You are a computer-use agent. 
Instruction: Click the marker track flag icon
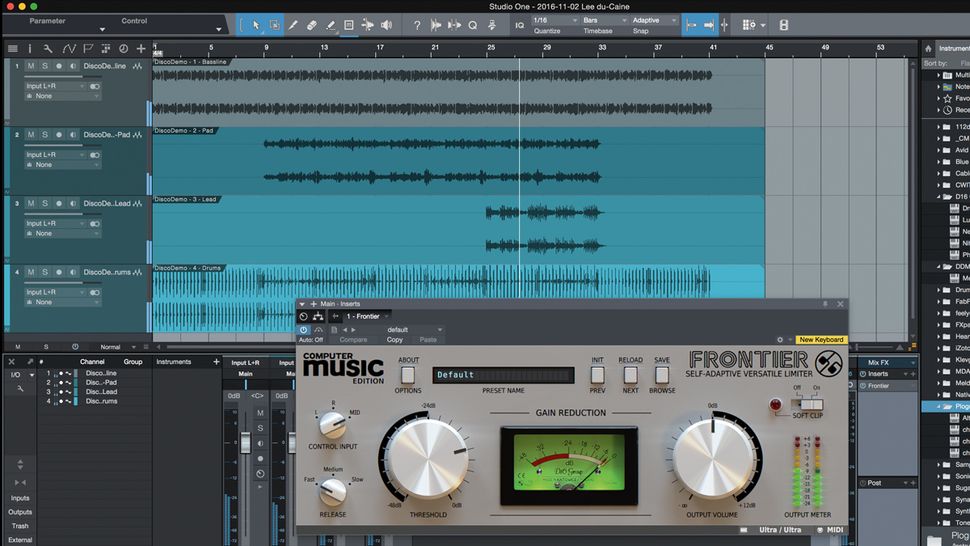point(88,48)
